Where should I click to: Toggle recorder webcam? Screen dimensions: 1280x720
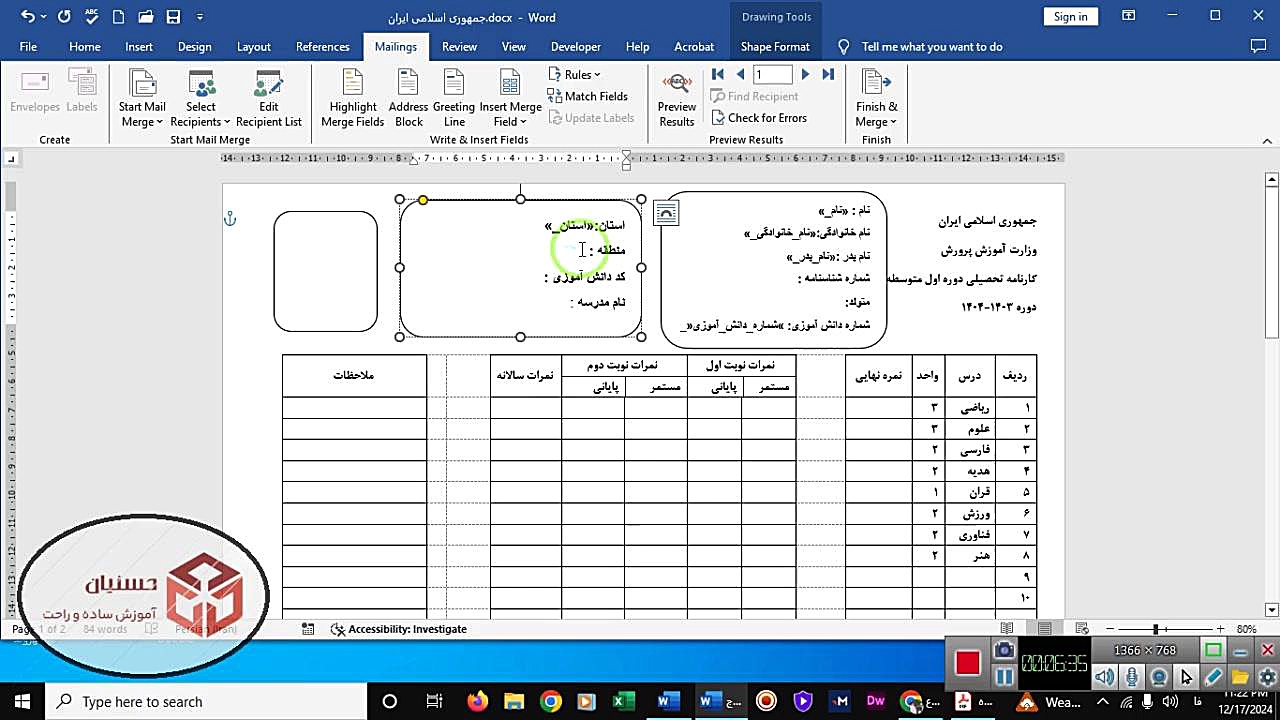[1159, 677]
